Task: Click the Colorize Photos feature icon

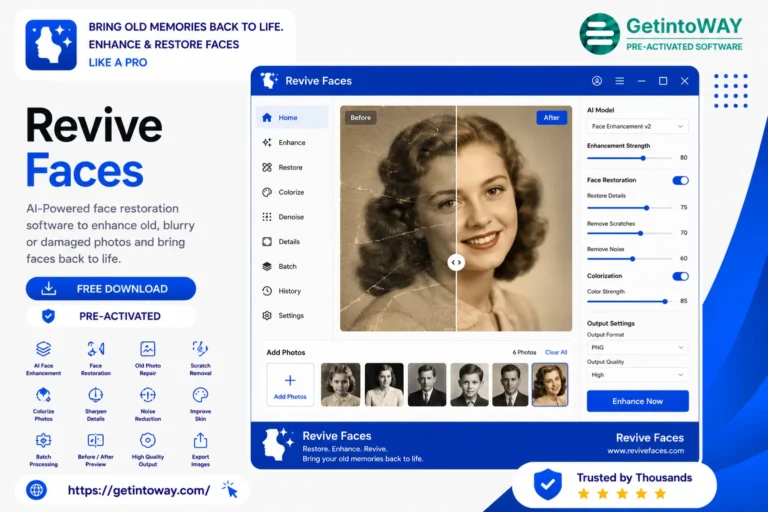Action: (x=44, y=395)
